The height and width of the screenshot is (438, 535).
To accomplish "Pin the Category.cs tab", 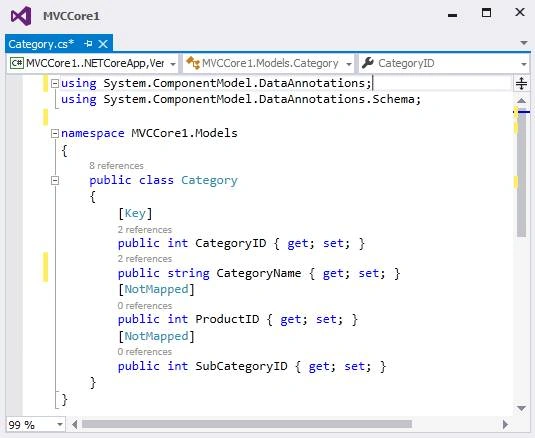I will pos(88,44).
